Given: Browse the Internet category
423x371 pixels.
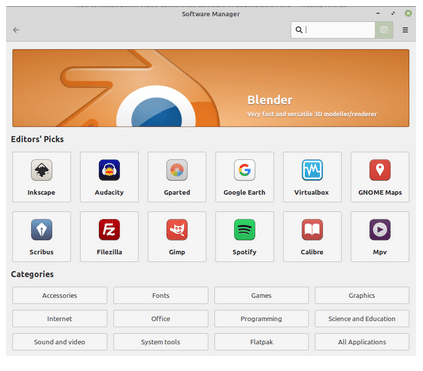Looking at the screenshot, I should (60, 319).
